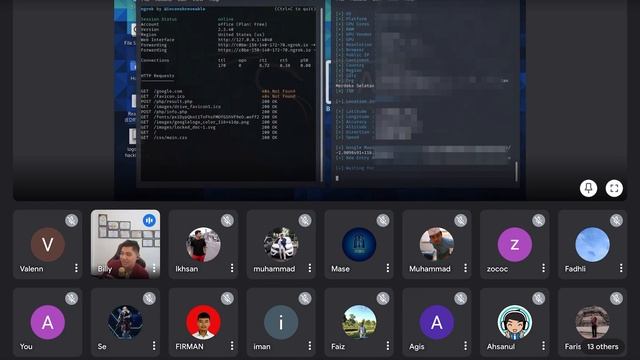Click the name label Valenn

point(31,269)
